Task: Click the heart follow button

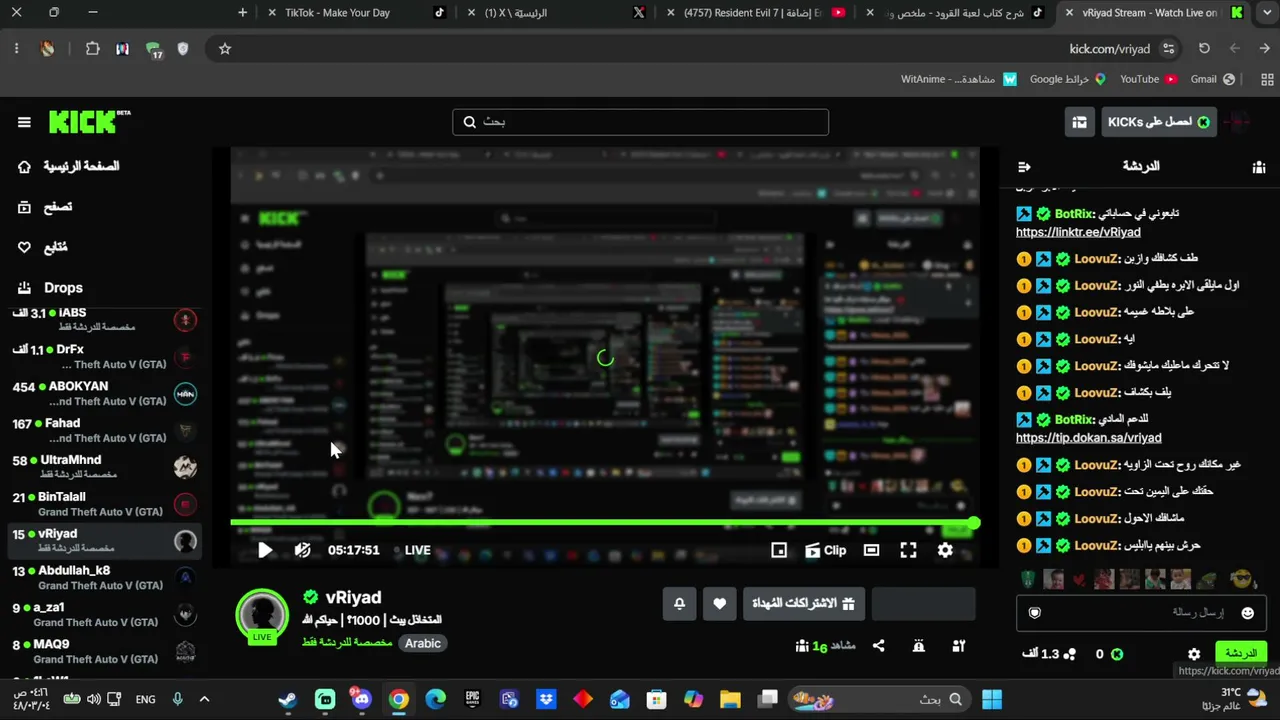Action: click(x=720, y=604)
